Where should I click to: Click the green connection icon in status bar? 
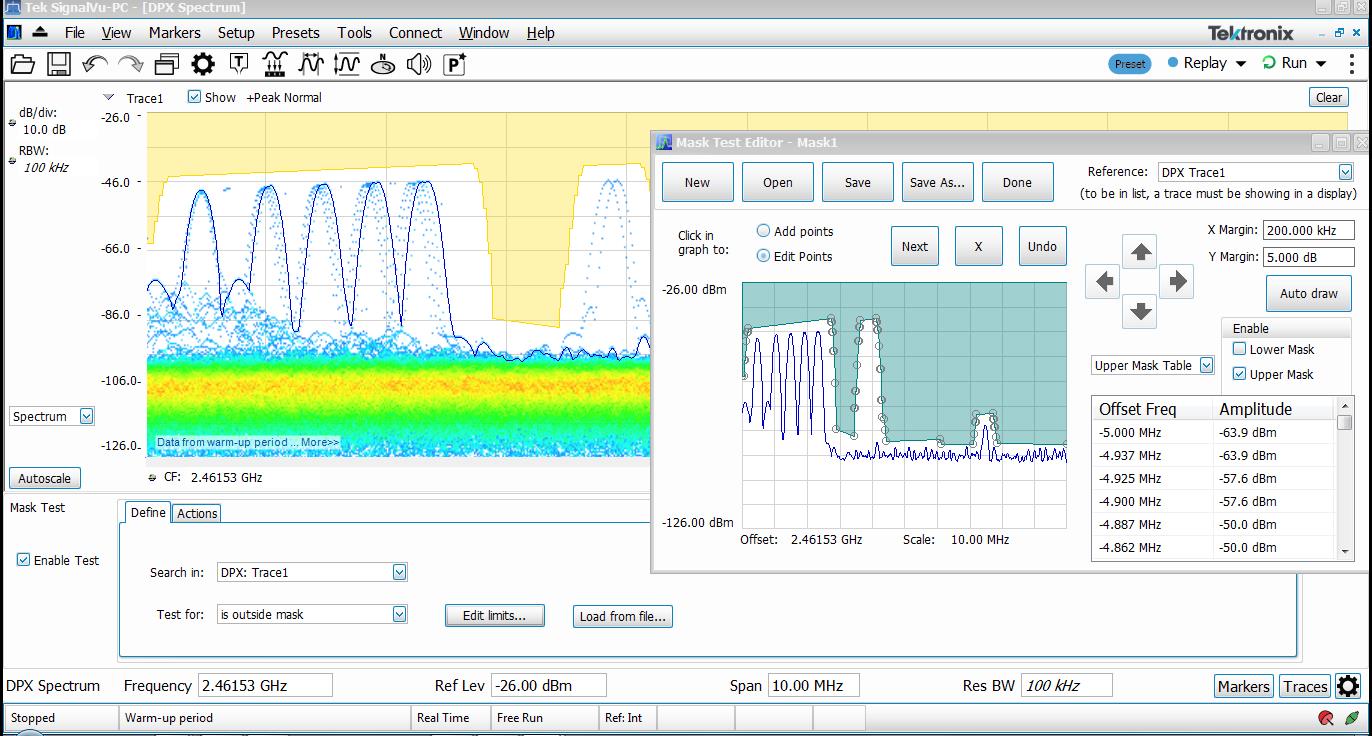(x=1352, y=718)
